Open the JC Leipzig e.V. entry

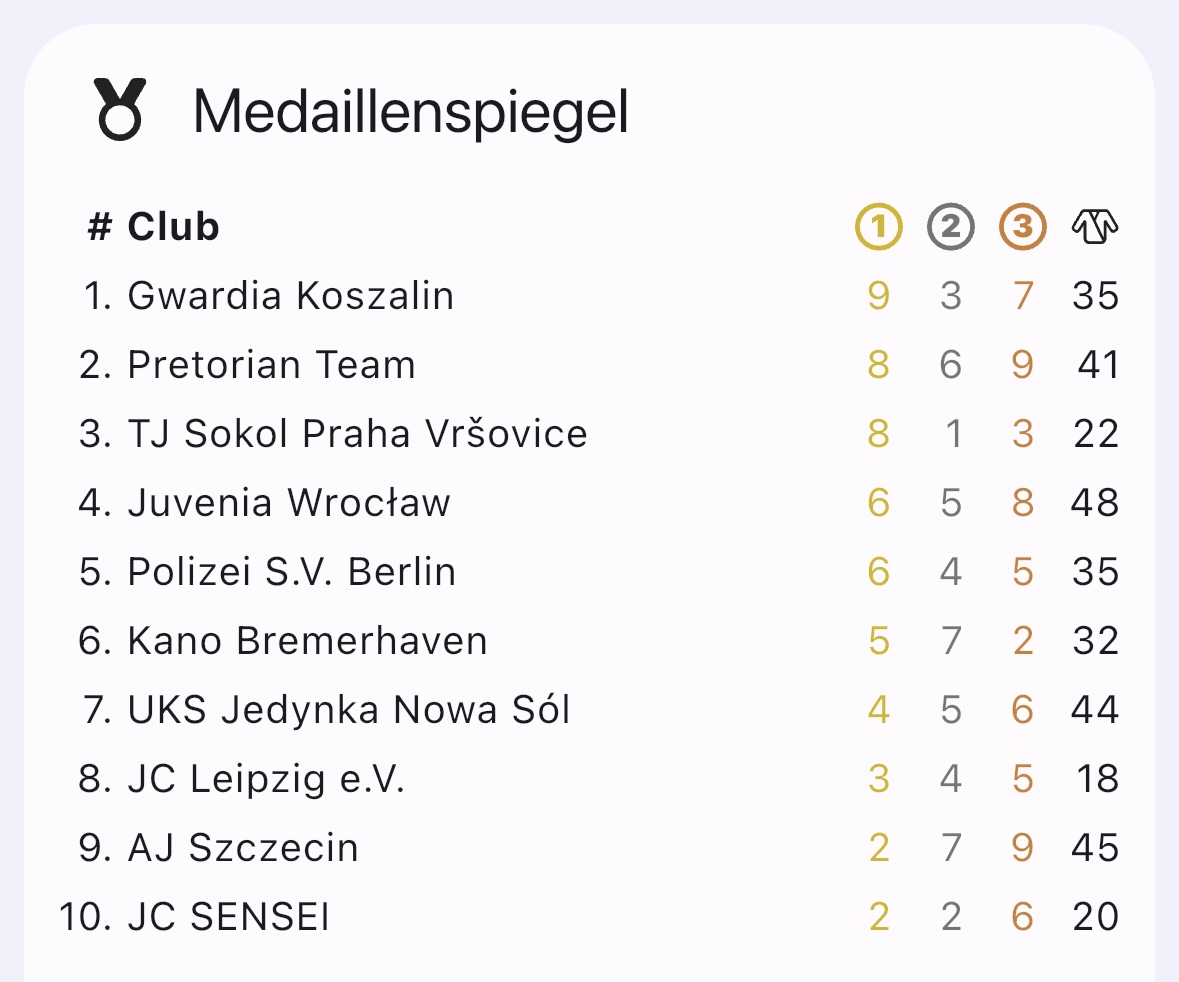265,779
